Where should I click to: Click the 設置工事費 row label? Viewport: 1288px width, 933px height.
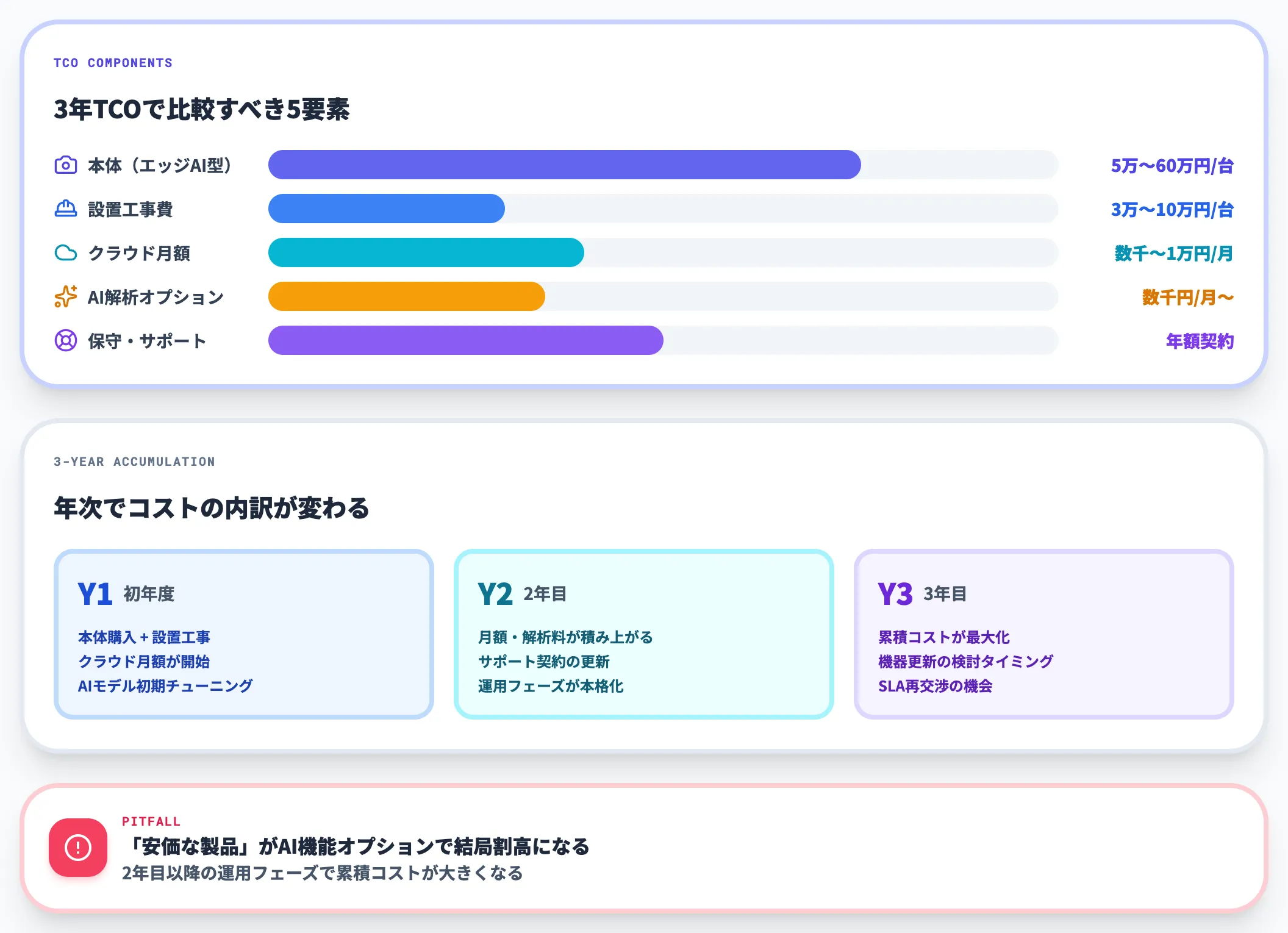(x=131, y=209)
